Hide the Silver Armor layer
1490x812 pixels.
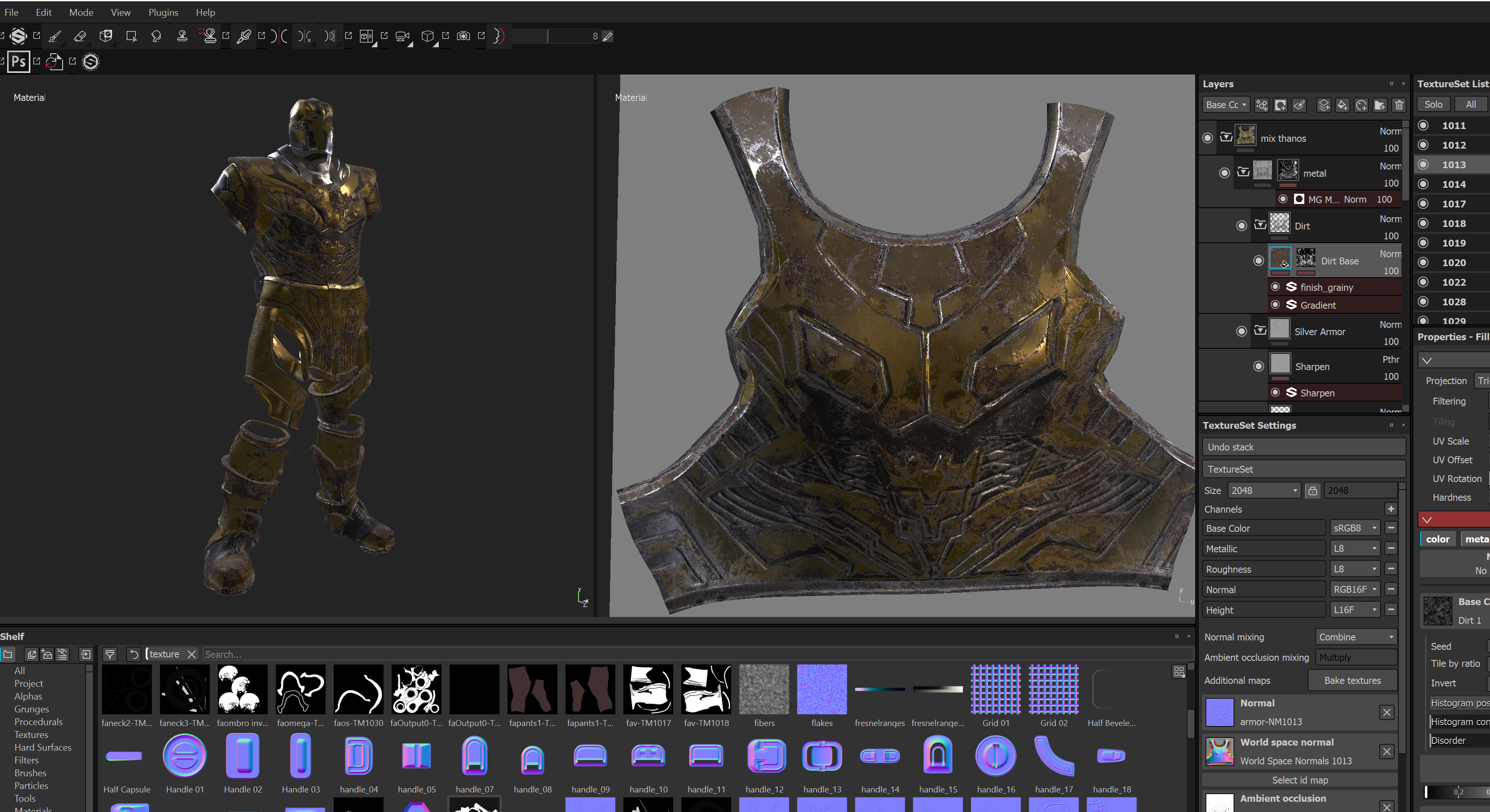(1241, 331)
